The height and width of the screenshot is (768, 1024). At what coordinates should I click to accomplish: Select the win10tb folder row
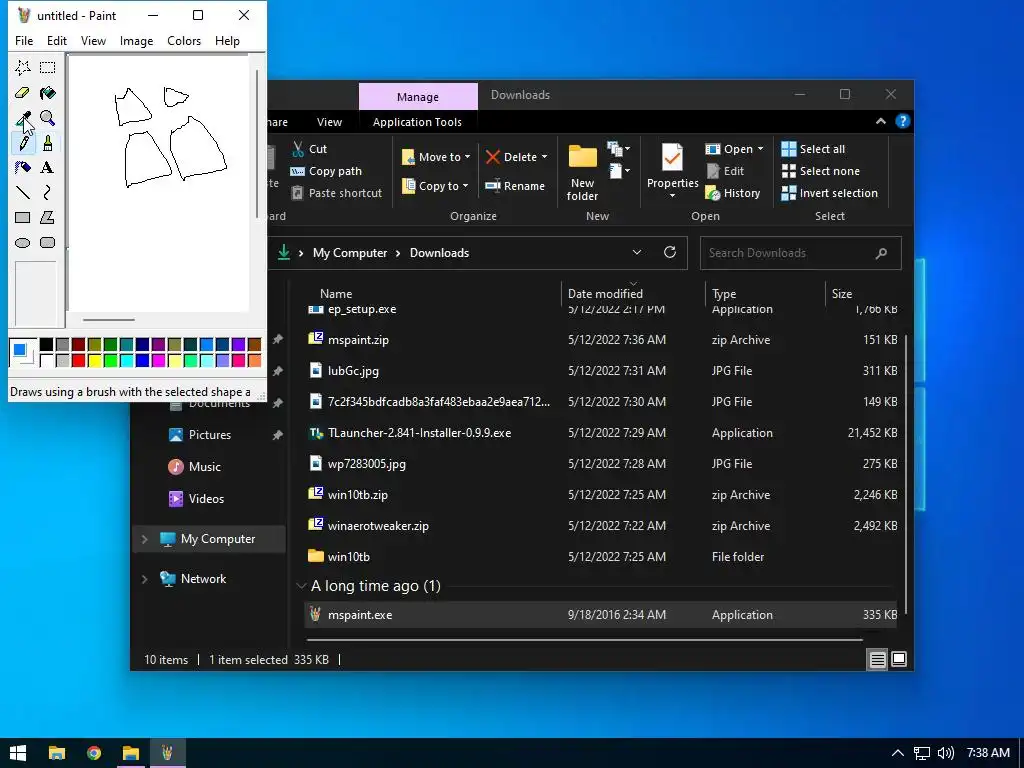[601, 557]
